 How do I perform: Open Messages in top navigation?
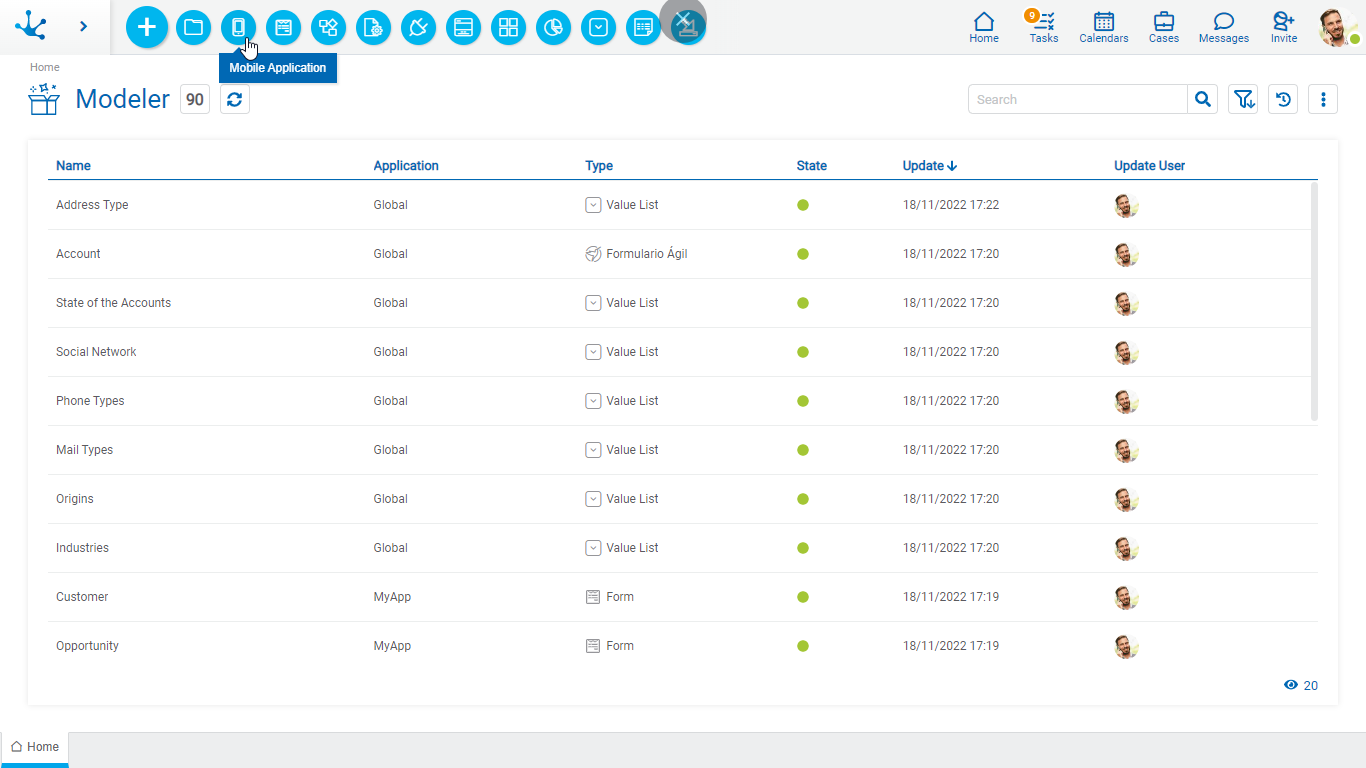[x=1224, y=27]
